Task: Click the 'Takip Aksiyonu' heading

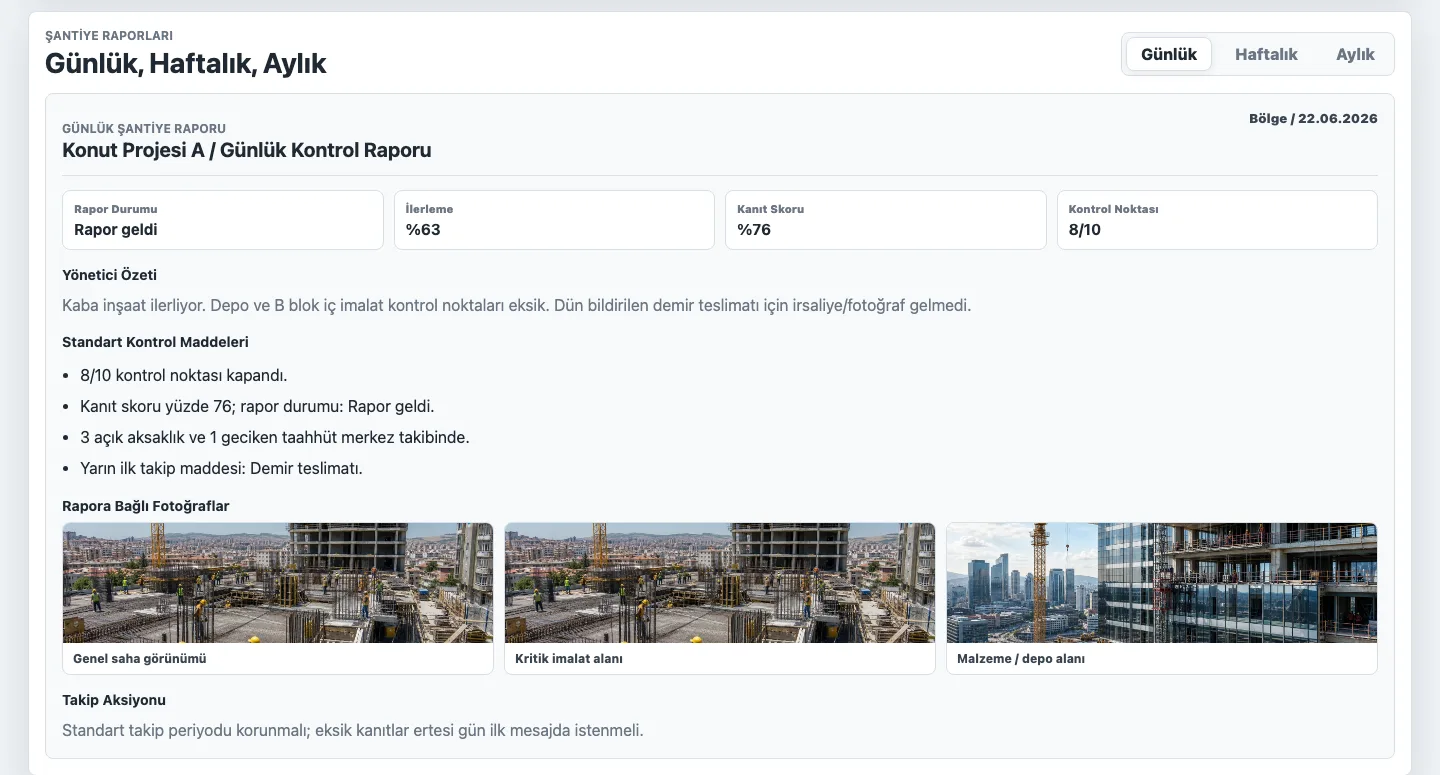Action: pyautogui.click(x=114, y=700)
